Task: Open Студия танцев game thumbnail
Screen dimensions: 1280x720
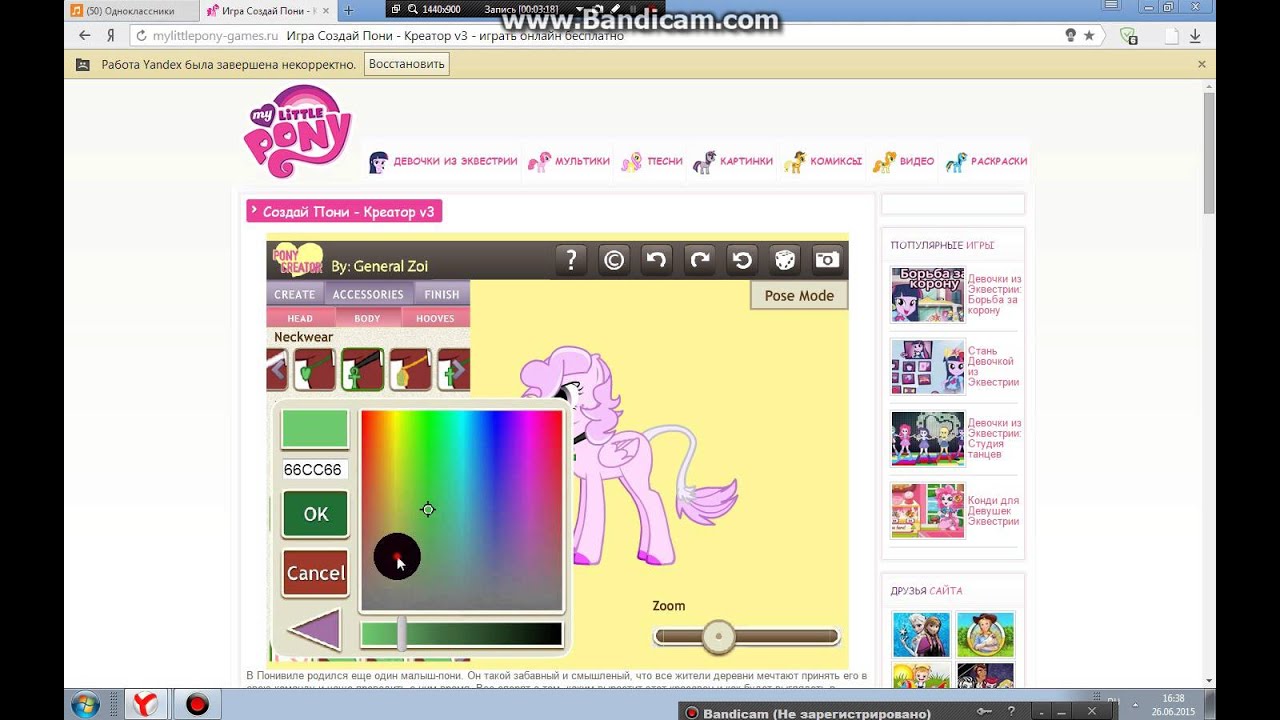Action: point(928,439)
